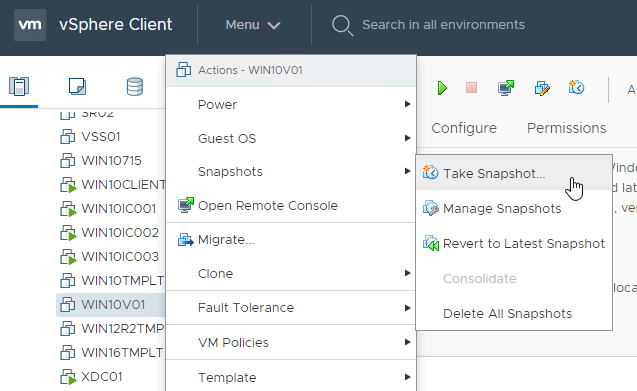Expand the Guest OS submenu
This screenshot has height=391, width=637.
click(x=291, y=138)
